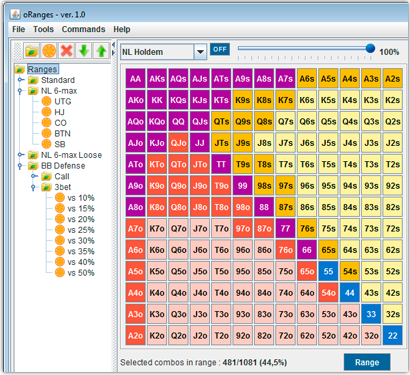Collapse the NL 6-max folder node
This screenshot has height=375, width=410.
(x=20, y=91)
